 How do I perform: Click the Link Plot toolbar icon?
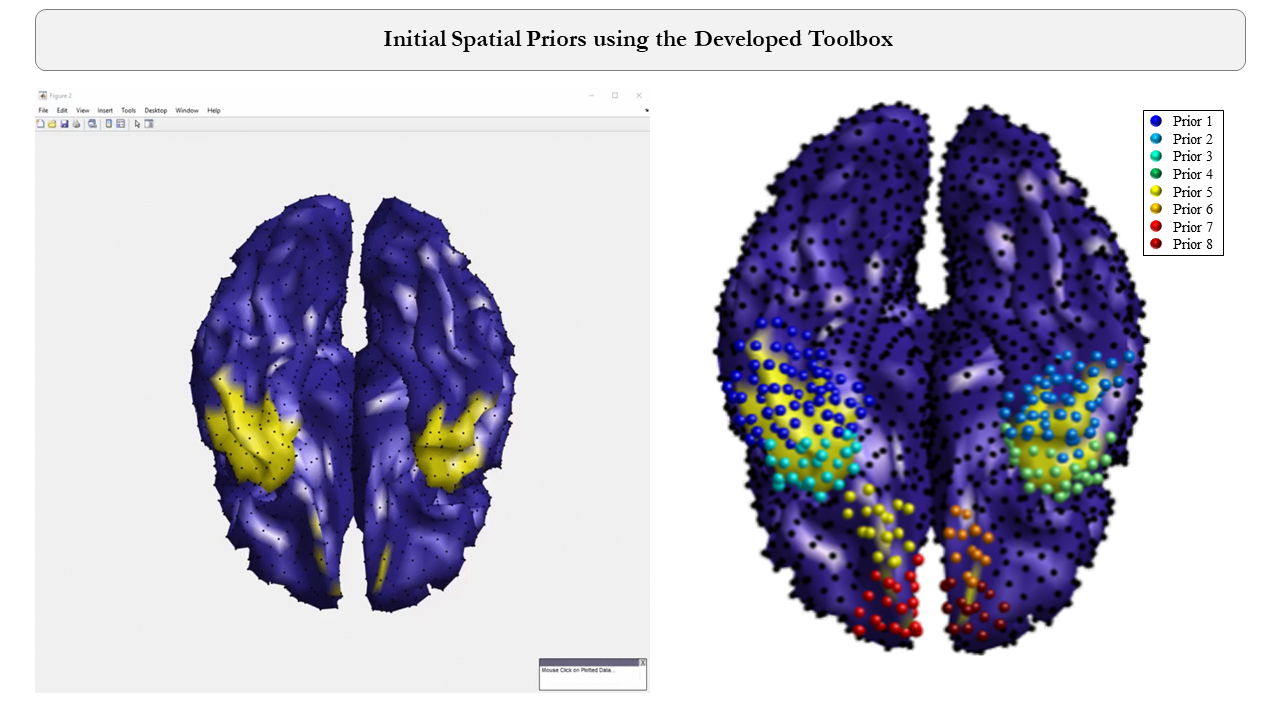(x=92, y=124)
